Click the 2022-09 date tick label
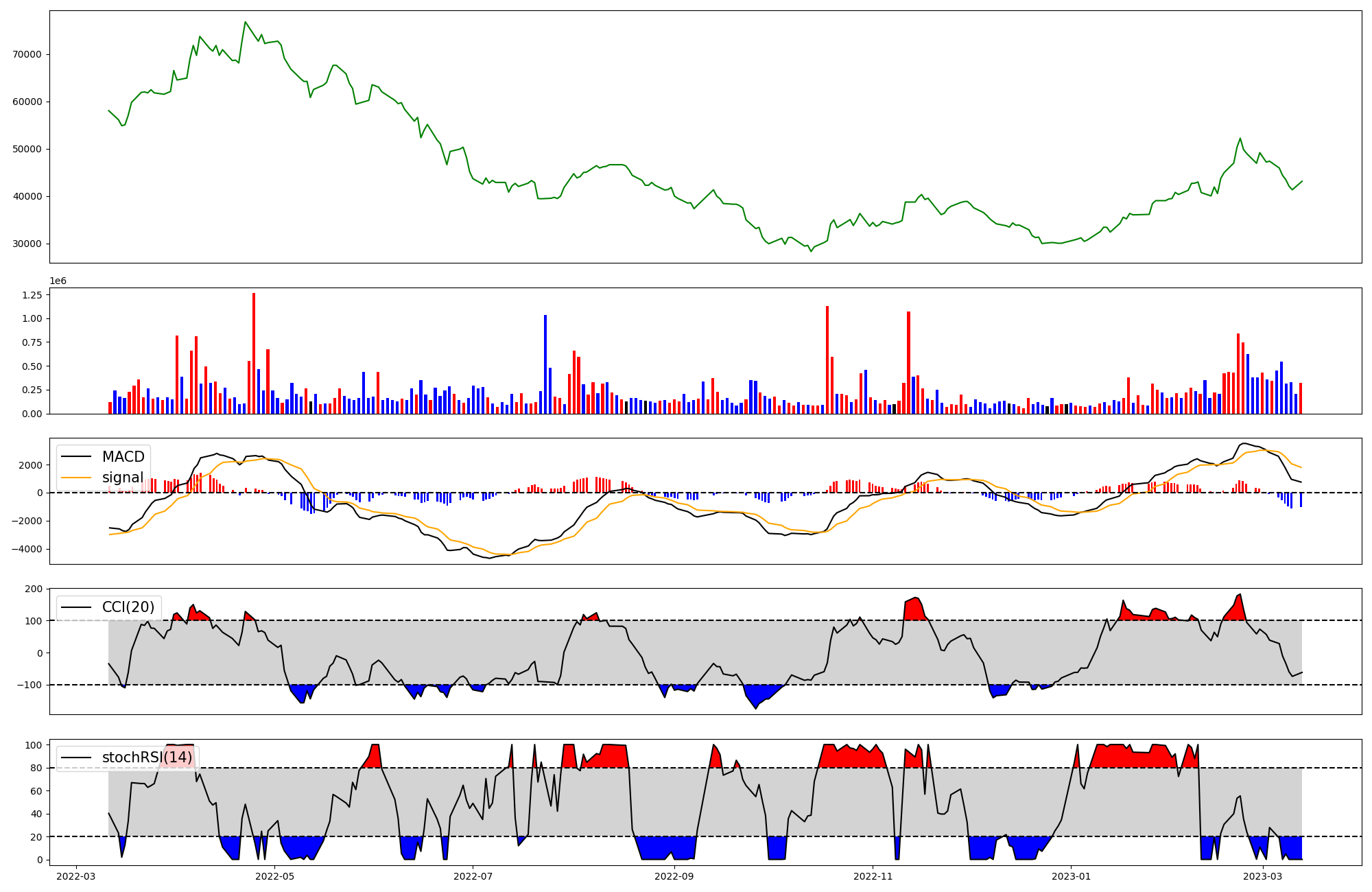1372x892 pixels. [674, 876]
